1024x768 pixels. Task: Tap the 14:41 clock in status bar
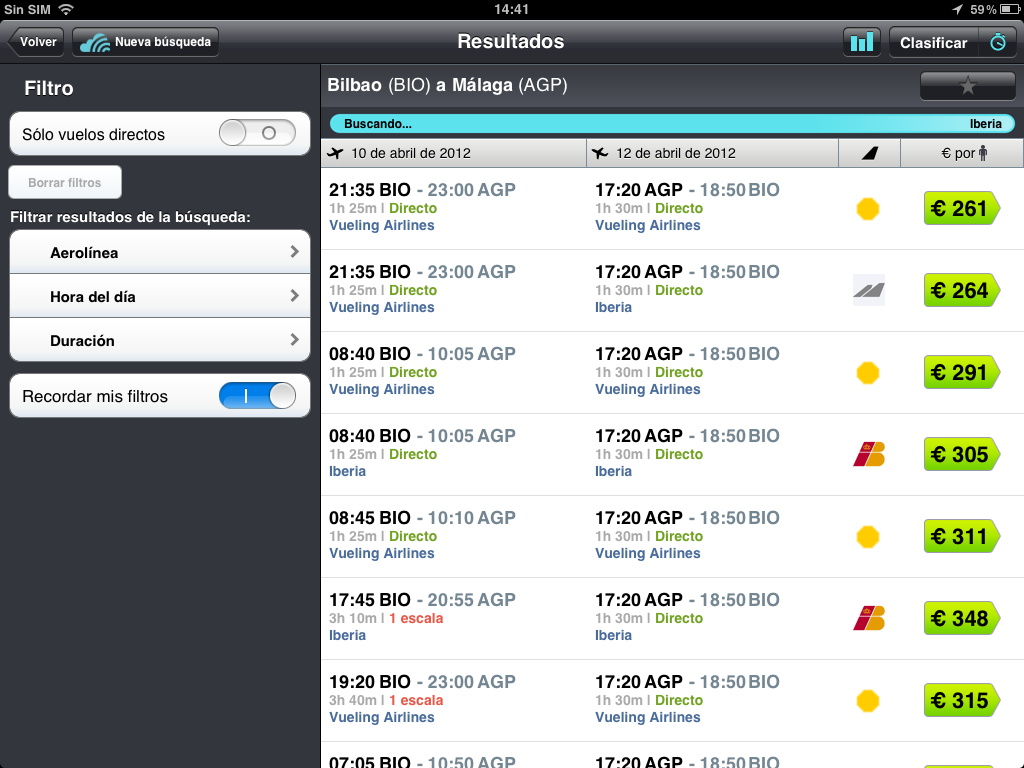(x=511, y=9)
